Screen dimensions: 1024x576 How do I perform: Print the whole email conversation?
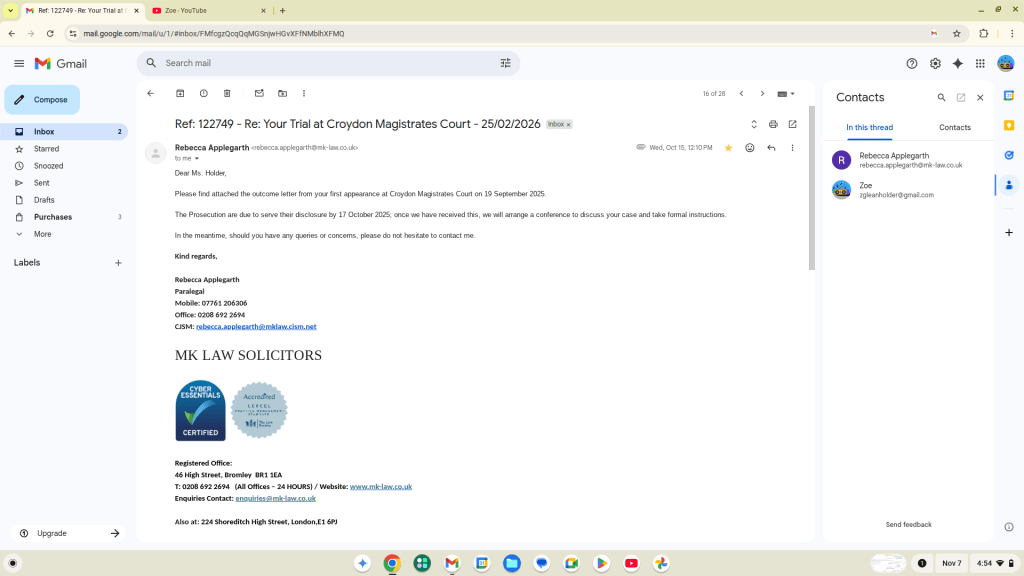click(773, 124)
